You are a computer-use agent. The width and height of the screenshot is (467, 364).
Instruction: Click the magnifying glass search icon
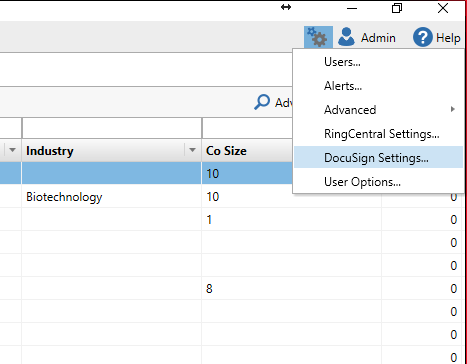(x=262, y=102)
